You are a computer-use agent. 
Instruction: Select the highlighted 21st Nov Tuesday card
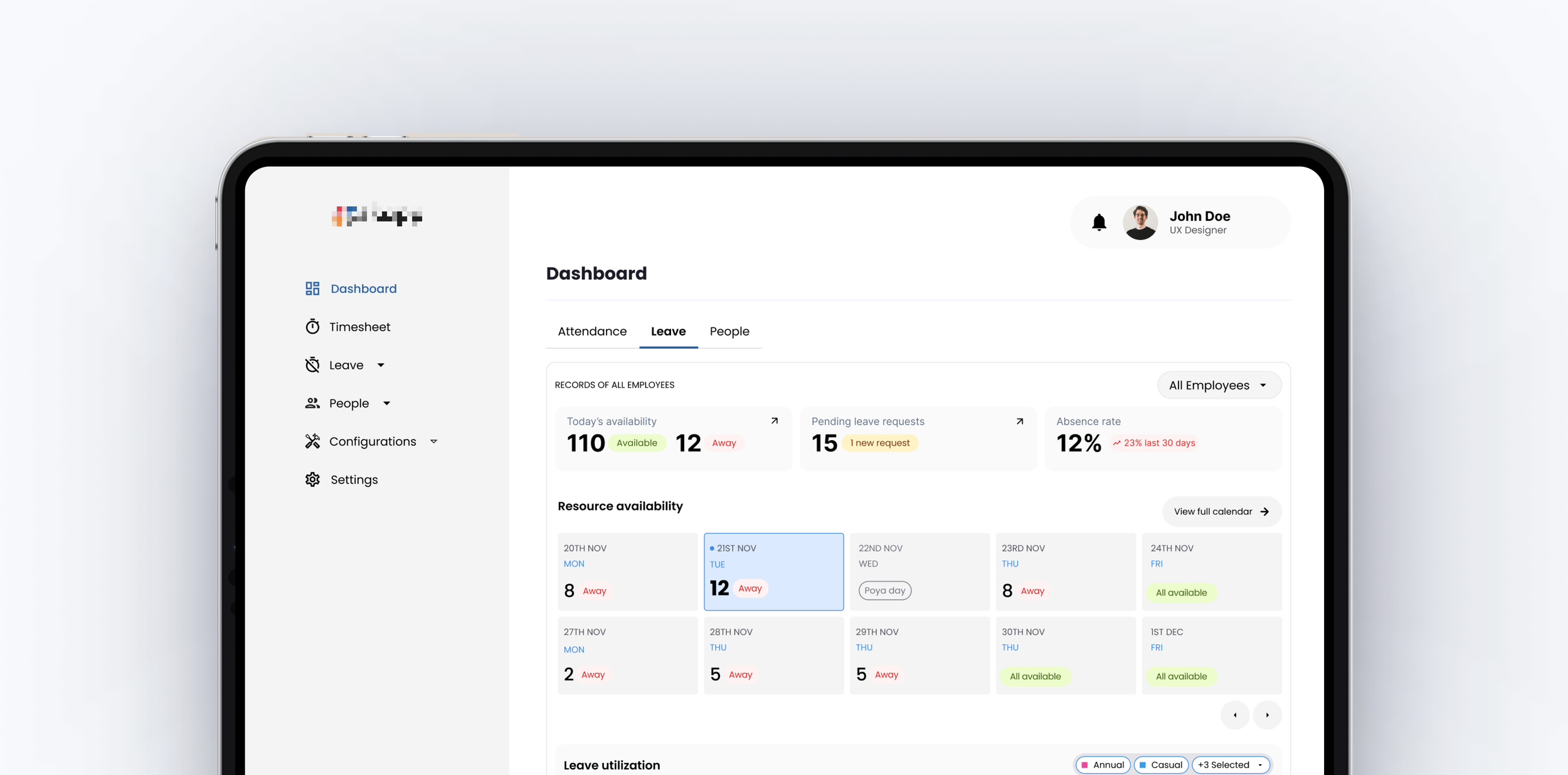tap(773, 571)
